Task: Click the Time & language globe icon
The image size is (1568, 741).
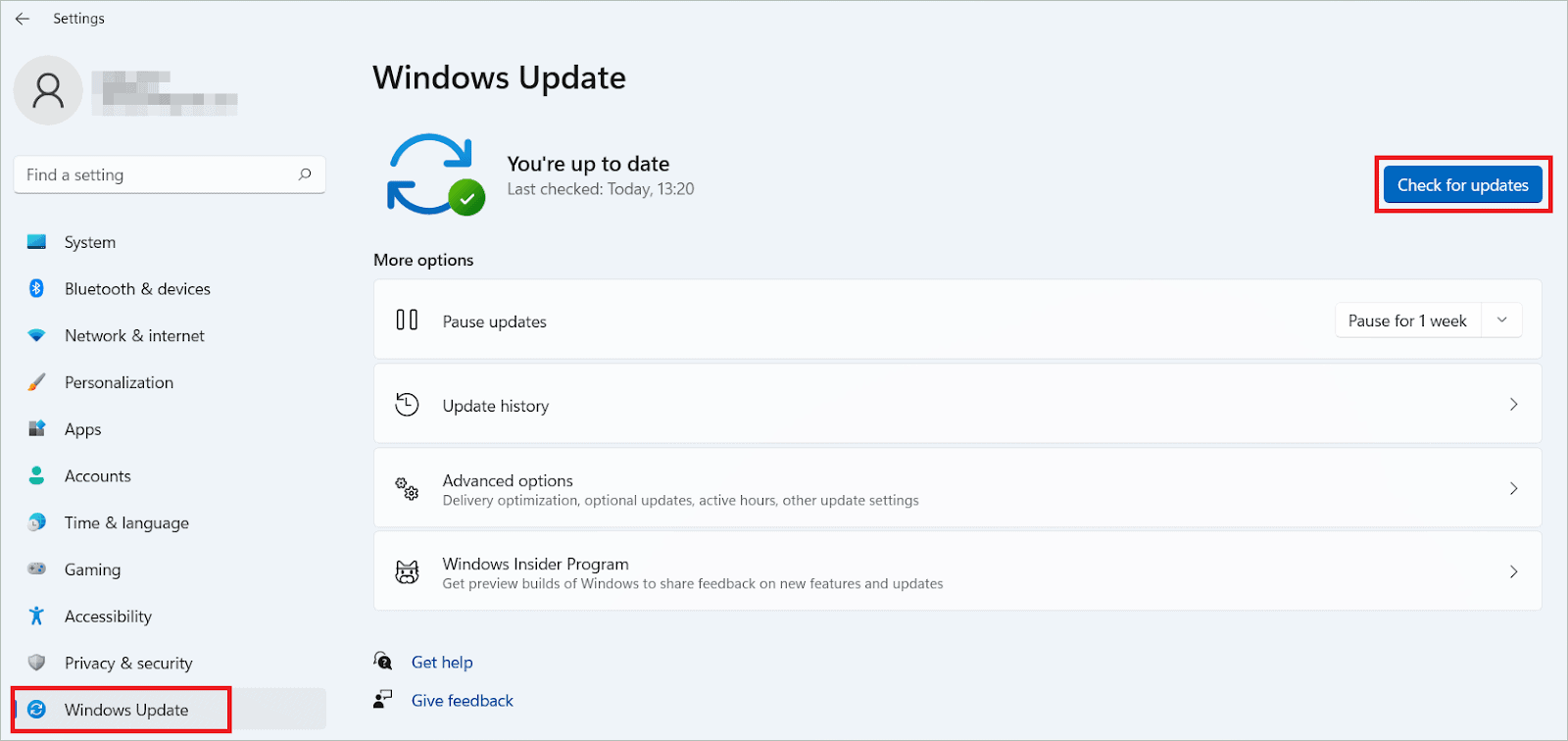Action: point(37,522)
